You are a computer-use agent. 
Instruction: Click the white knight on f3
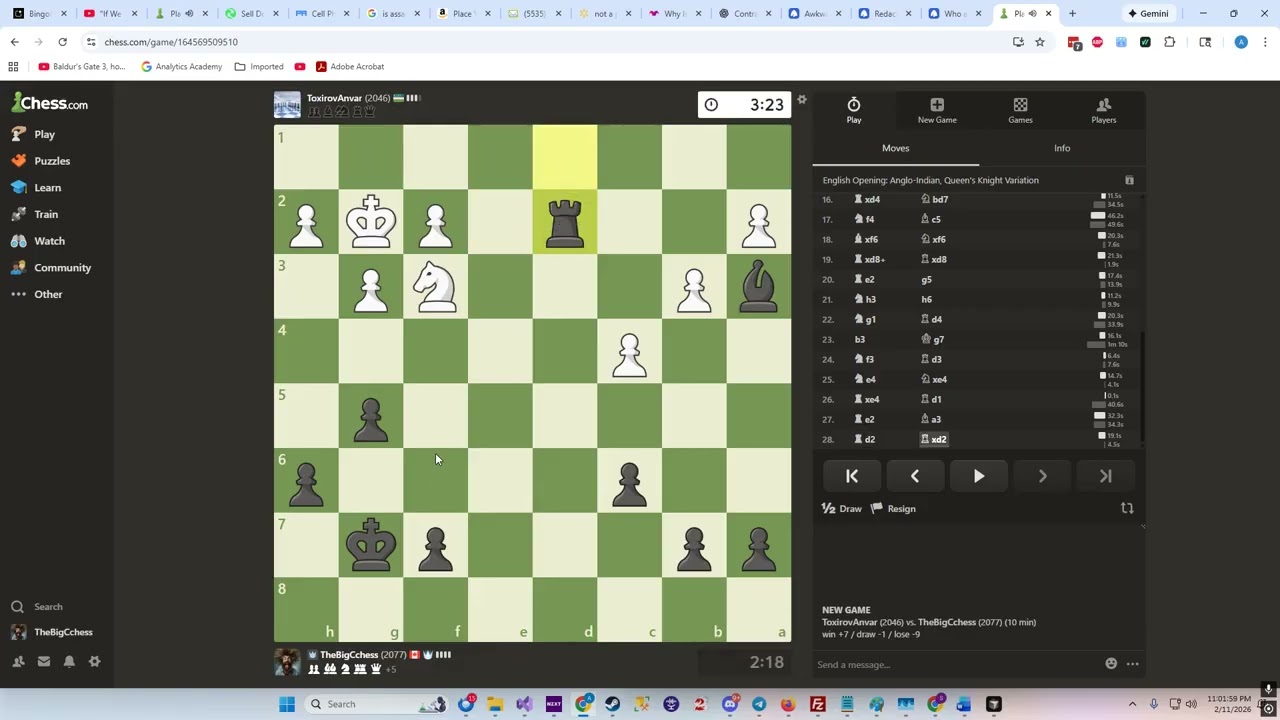click(436, 286)
